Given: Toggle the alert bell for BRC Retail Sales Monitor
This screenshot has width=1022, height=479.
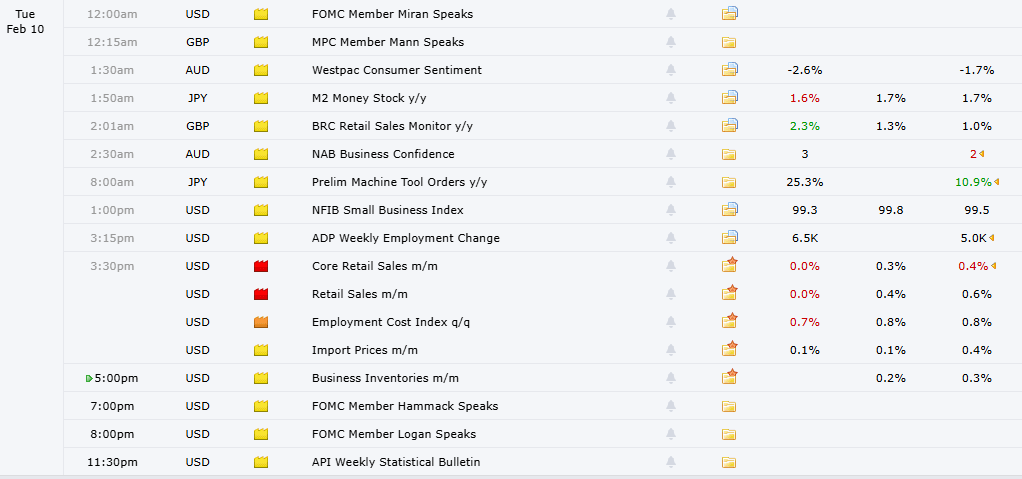Looking at the screenshot, I should [671, 126].
